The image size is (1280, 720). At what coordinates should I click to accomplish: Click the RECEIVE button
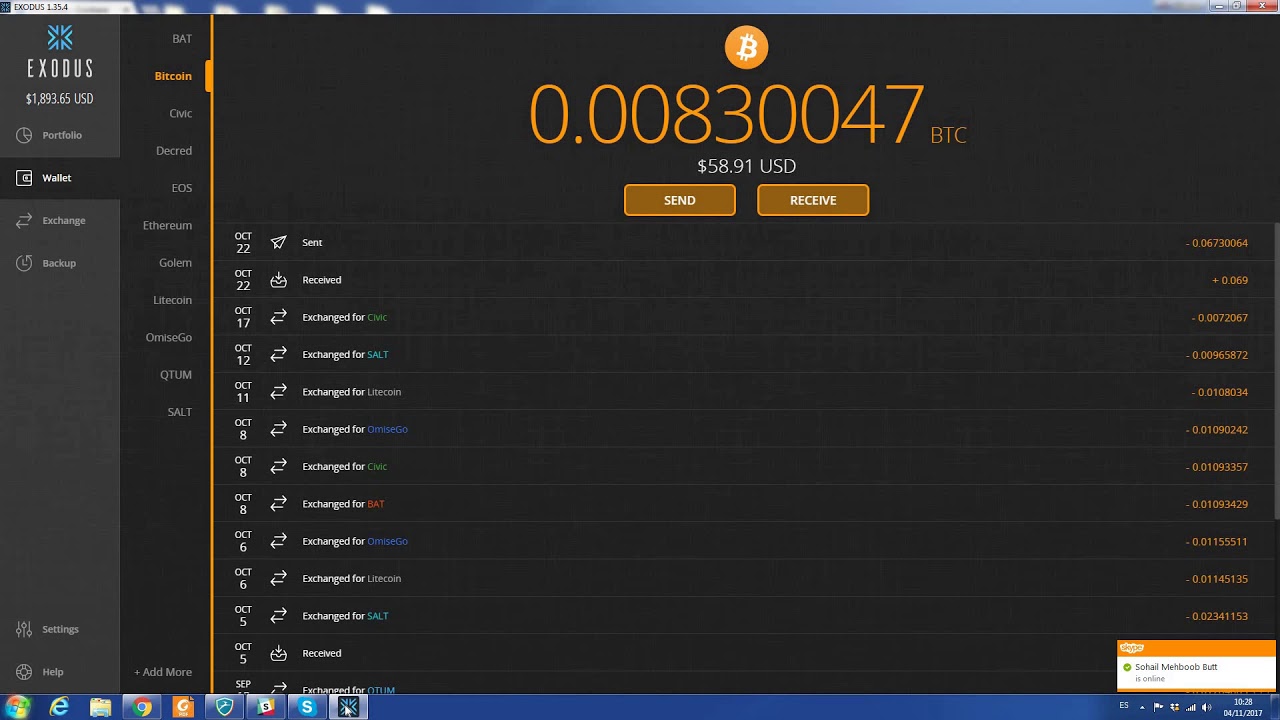pyautogui.click(x=813, y=200)
